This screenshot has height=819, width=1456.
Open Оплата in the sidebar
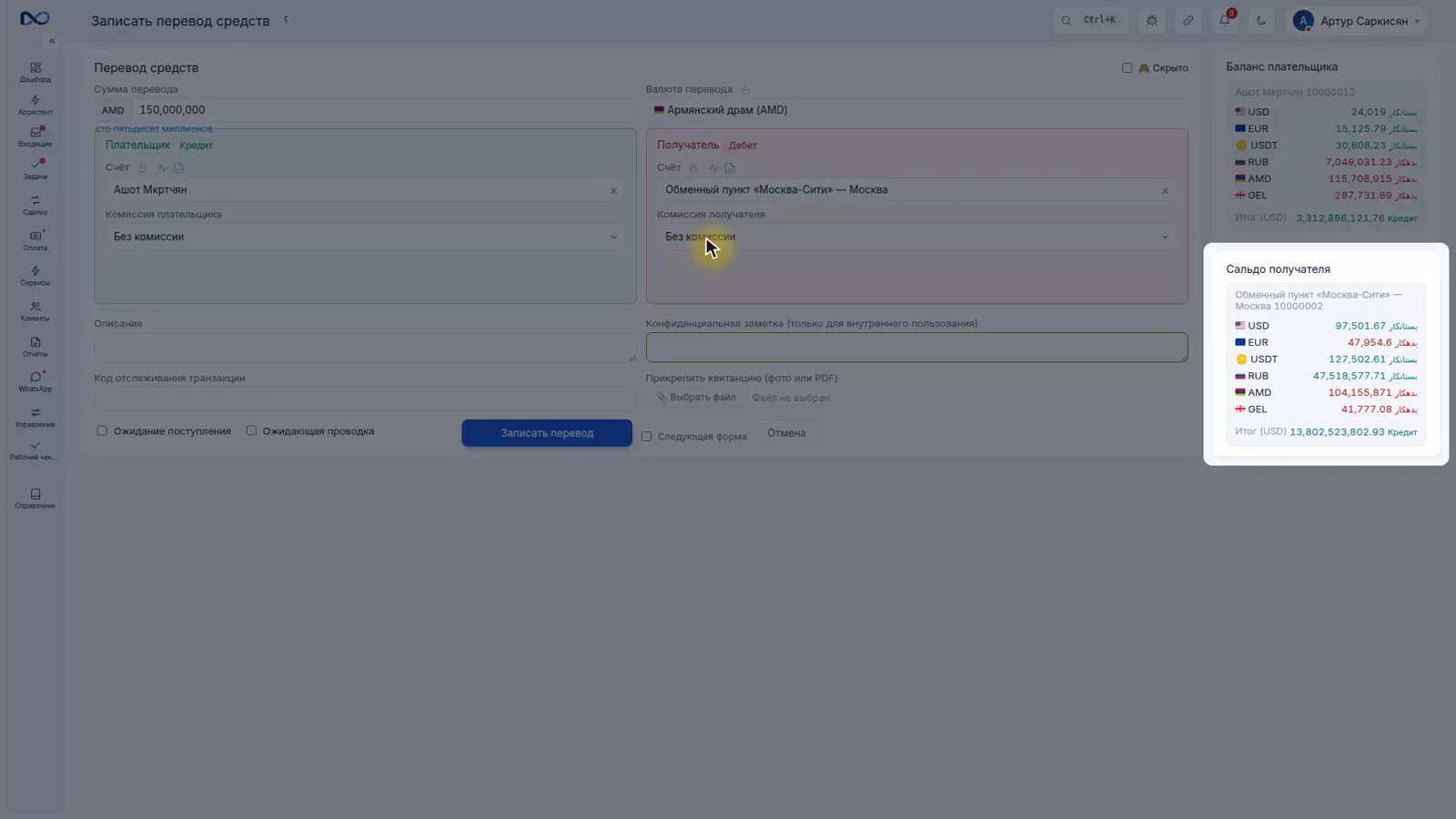click(x=35, y=240)
